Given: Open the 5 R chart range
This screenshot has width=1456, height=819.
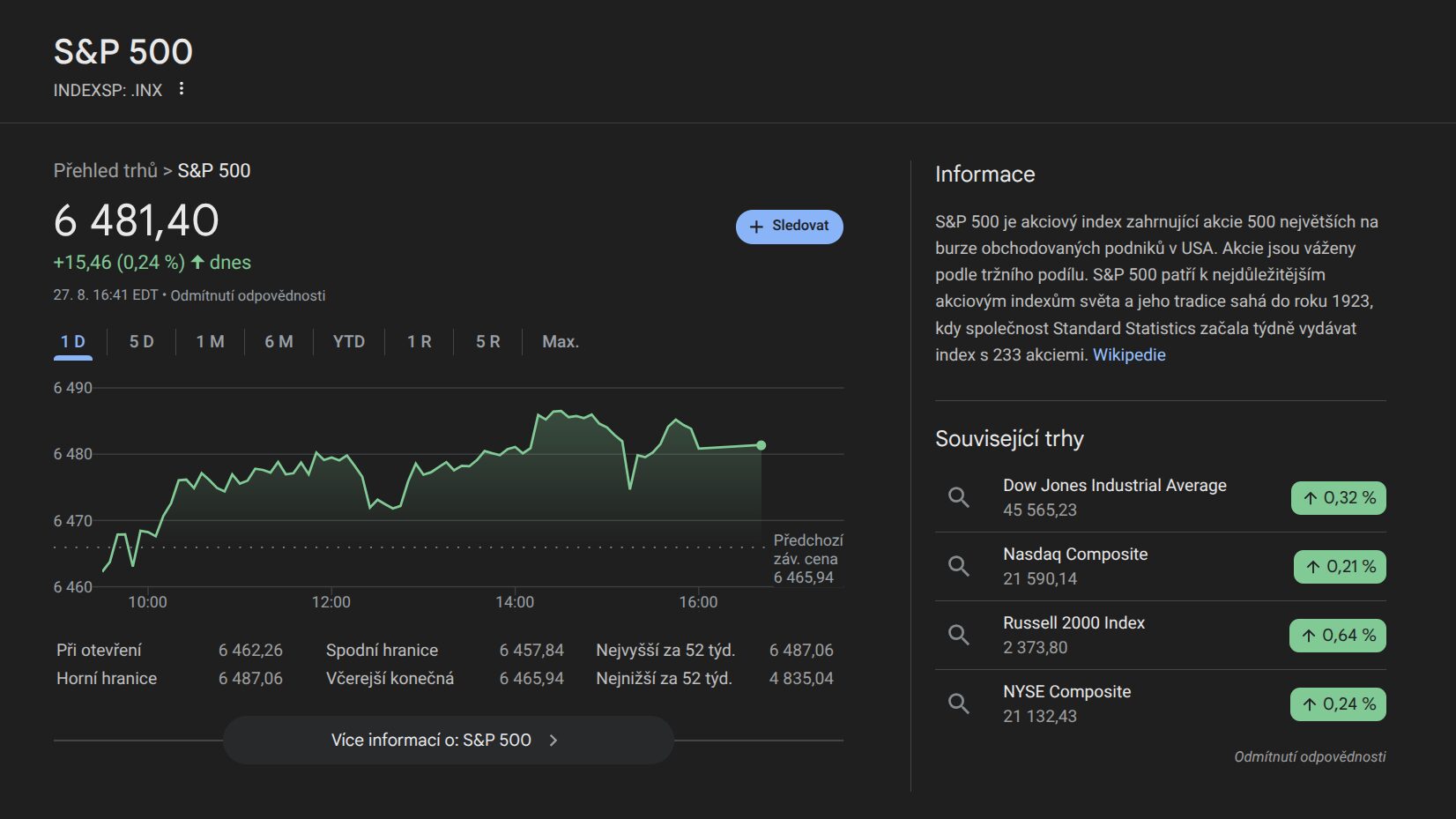Looking at the screenshot, I should [488, 342].
